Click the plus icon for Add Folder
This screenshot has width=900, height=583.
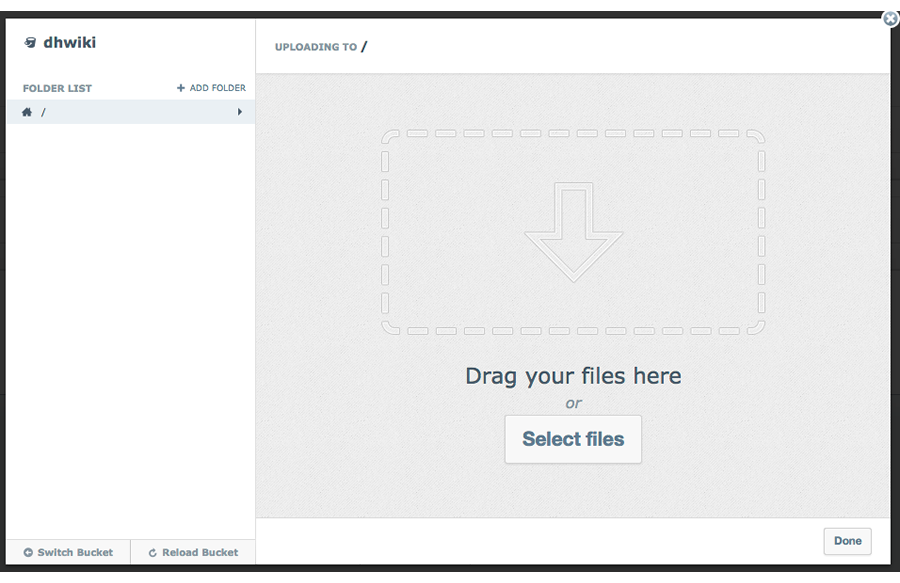(x=181, y=88)
